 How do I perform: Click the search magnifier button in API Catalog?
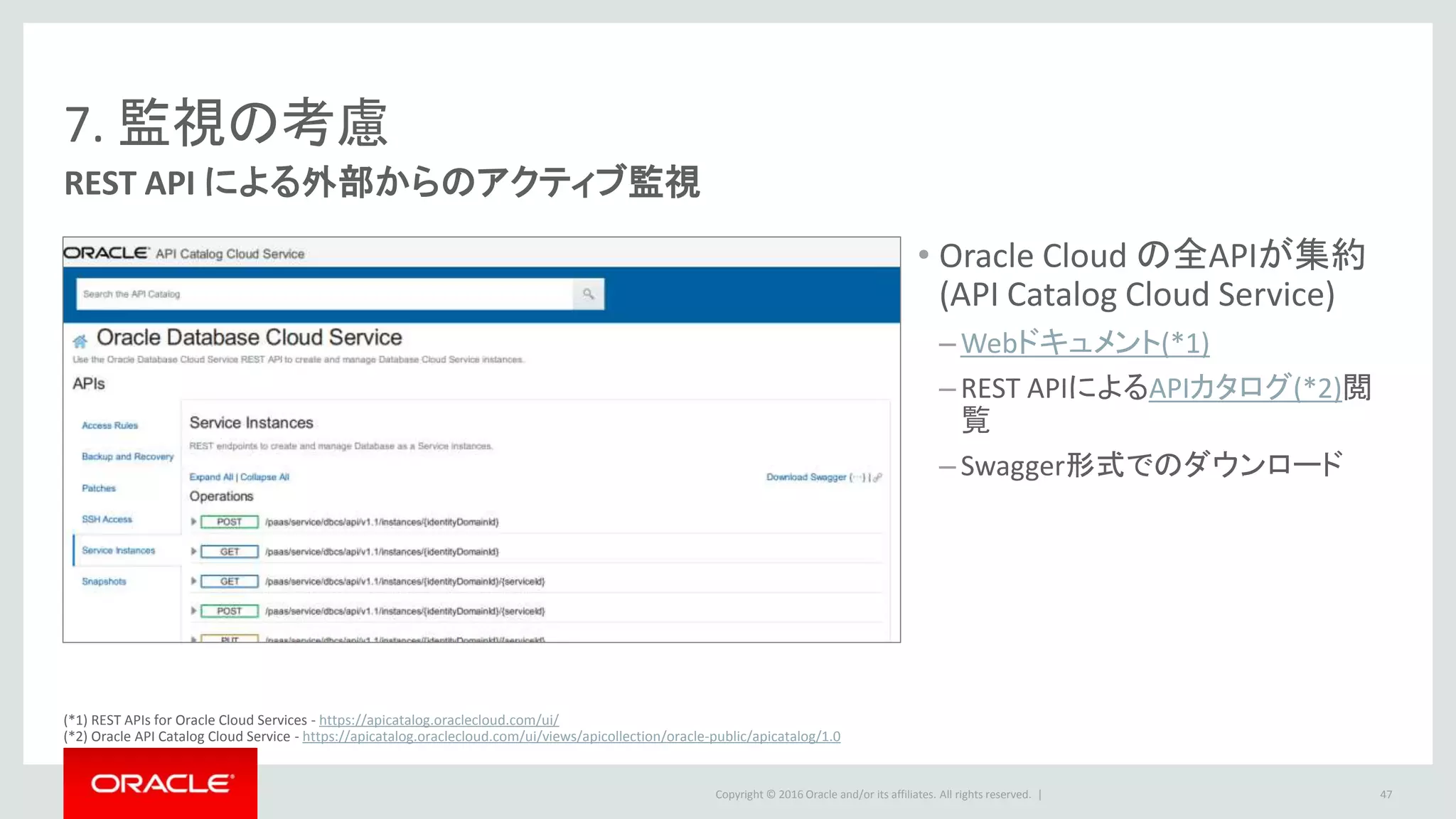pyautogui.click(x=589, y=294)
